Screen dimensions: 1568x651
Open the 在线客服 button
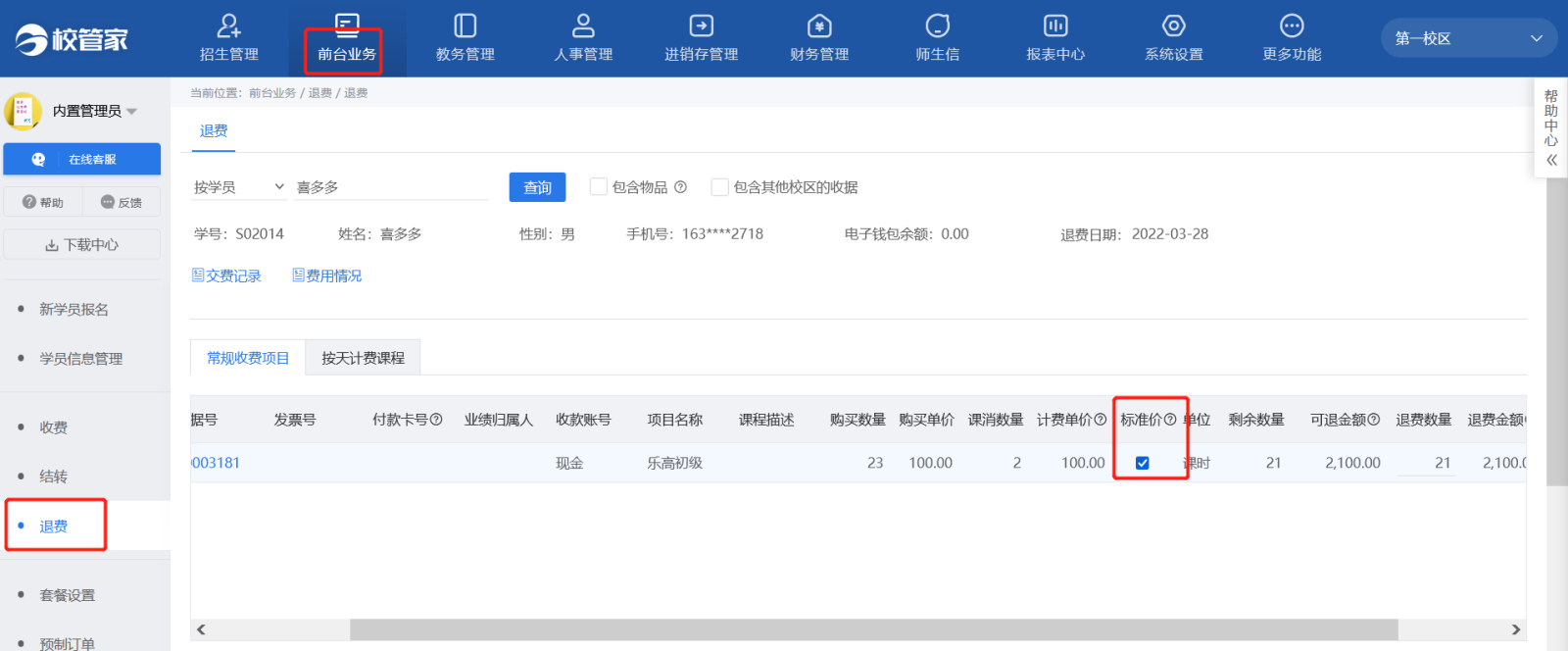point(82,159)
